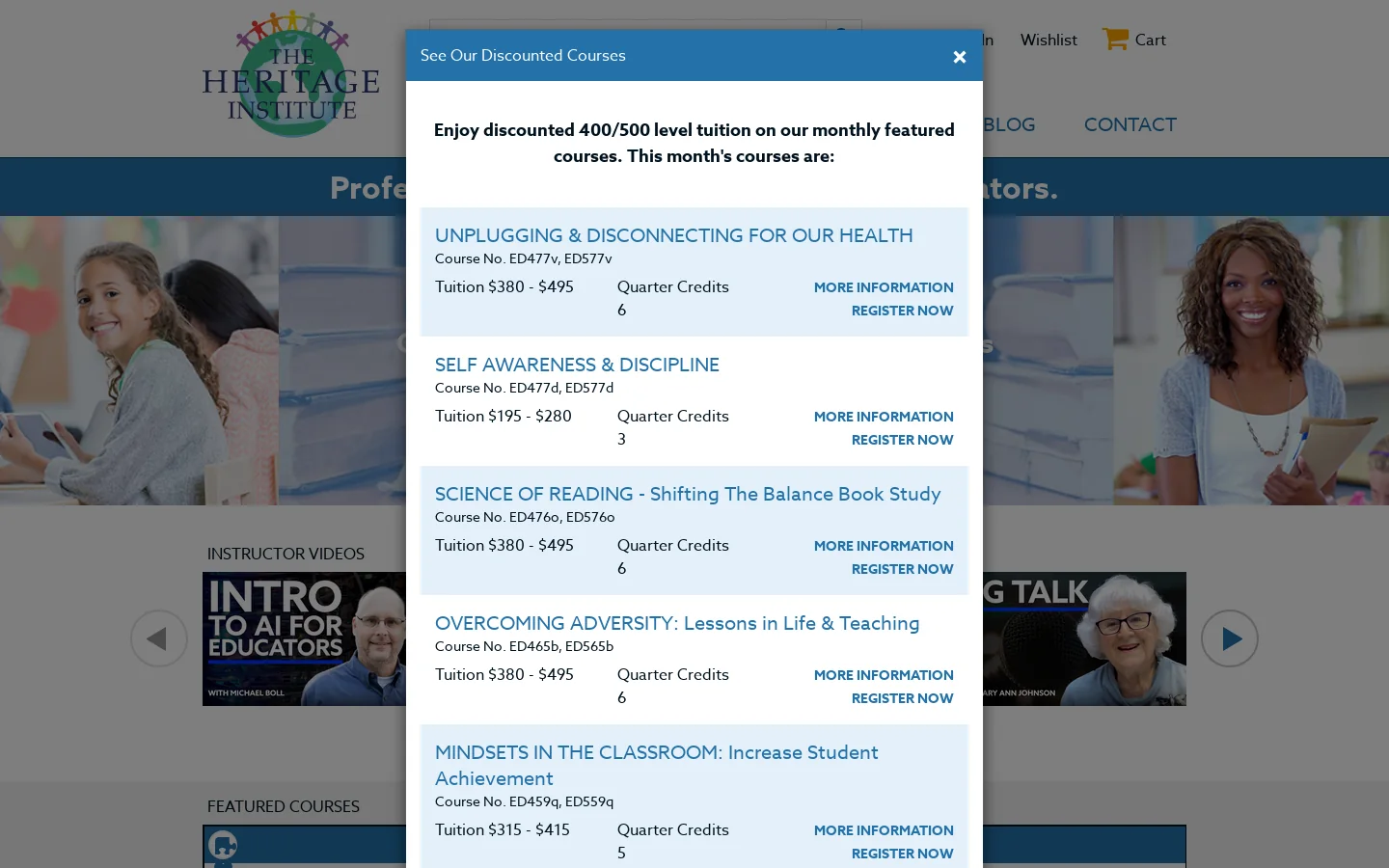Select the 'Tuition $315 - $415' text

tap(502, 829)
